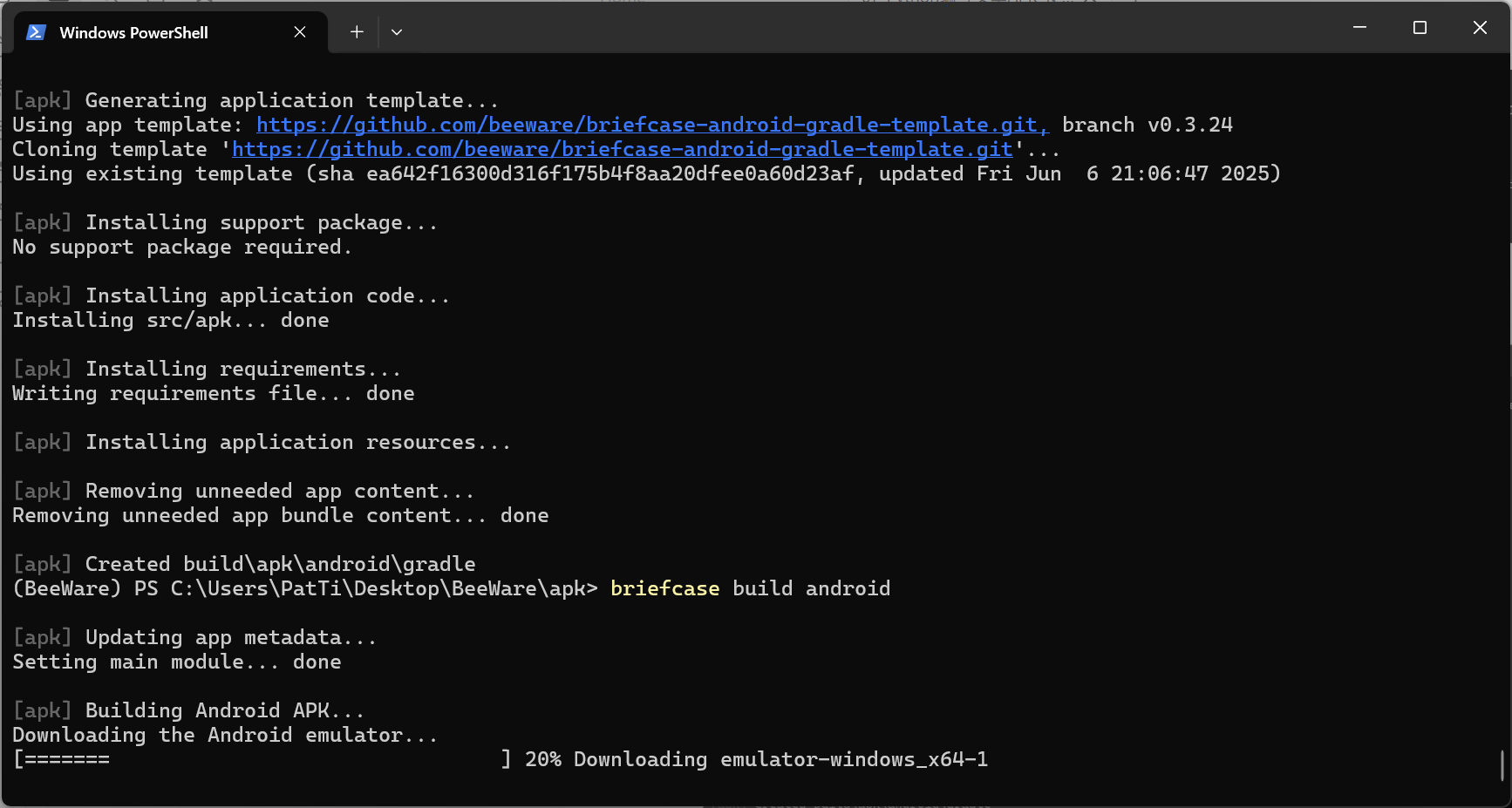Click the '[apk] Installing support package...' line

225,223
